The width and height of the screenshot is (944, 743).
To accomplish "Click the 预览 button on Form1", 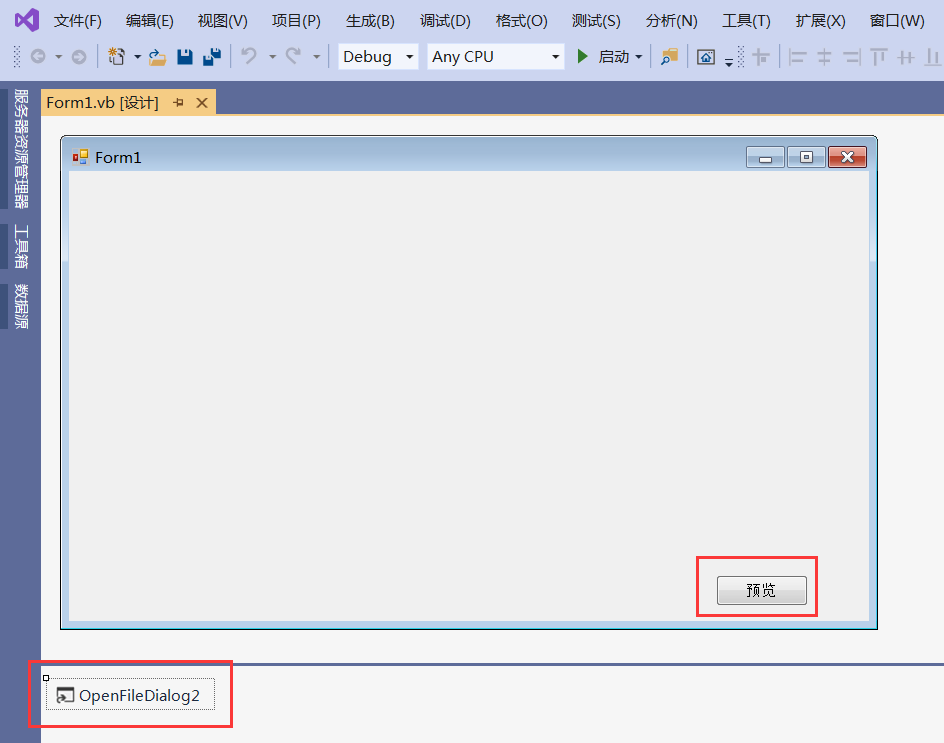I will coord(761,590).
